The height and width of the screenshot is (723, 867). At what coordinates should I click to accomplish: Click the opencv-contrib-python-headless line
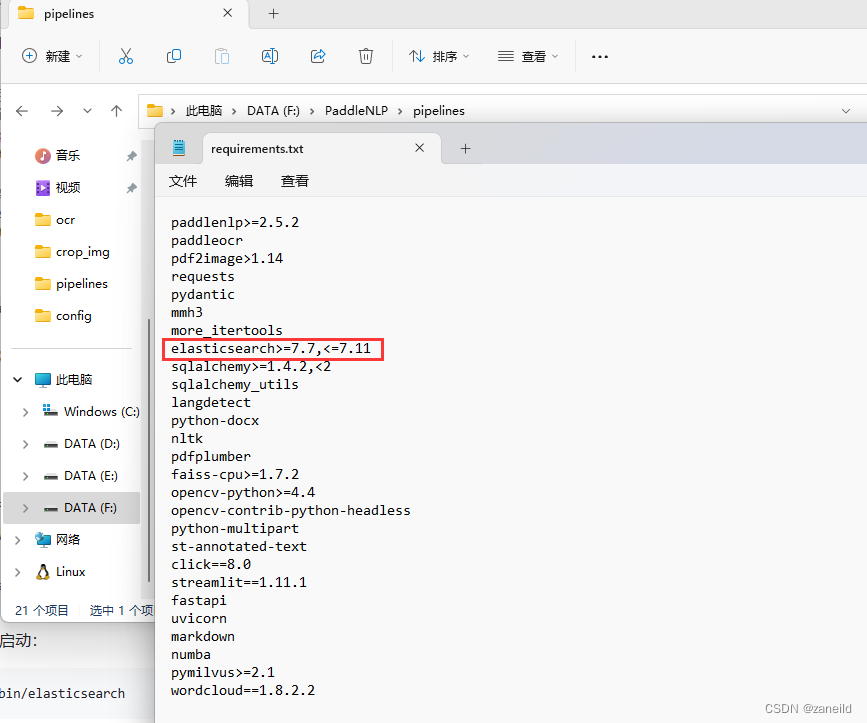coord(291,511)
